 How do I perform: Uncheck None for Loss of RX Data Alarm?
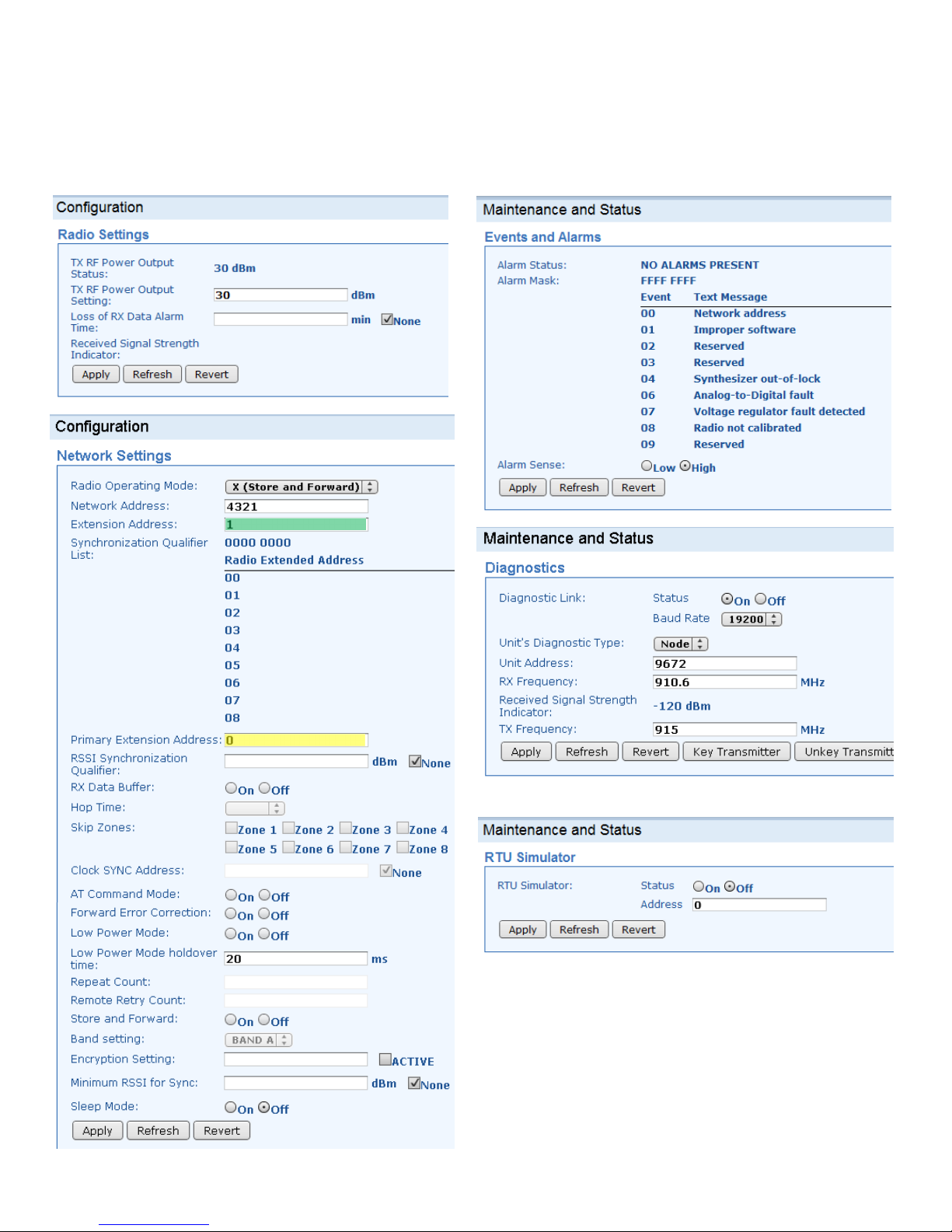pyautogui.click(x=387, y=319)
